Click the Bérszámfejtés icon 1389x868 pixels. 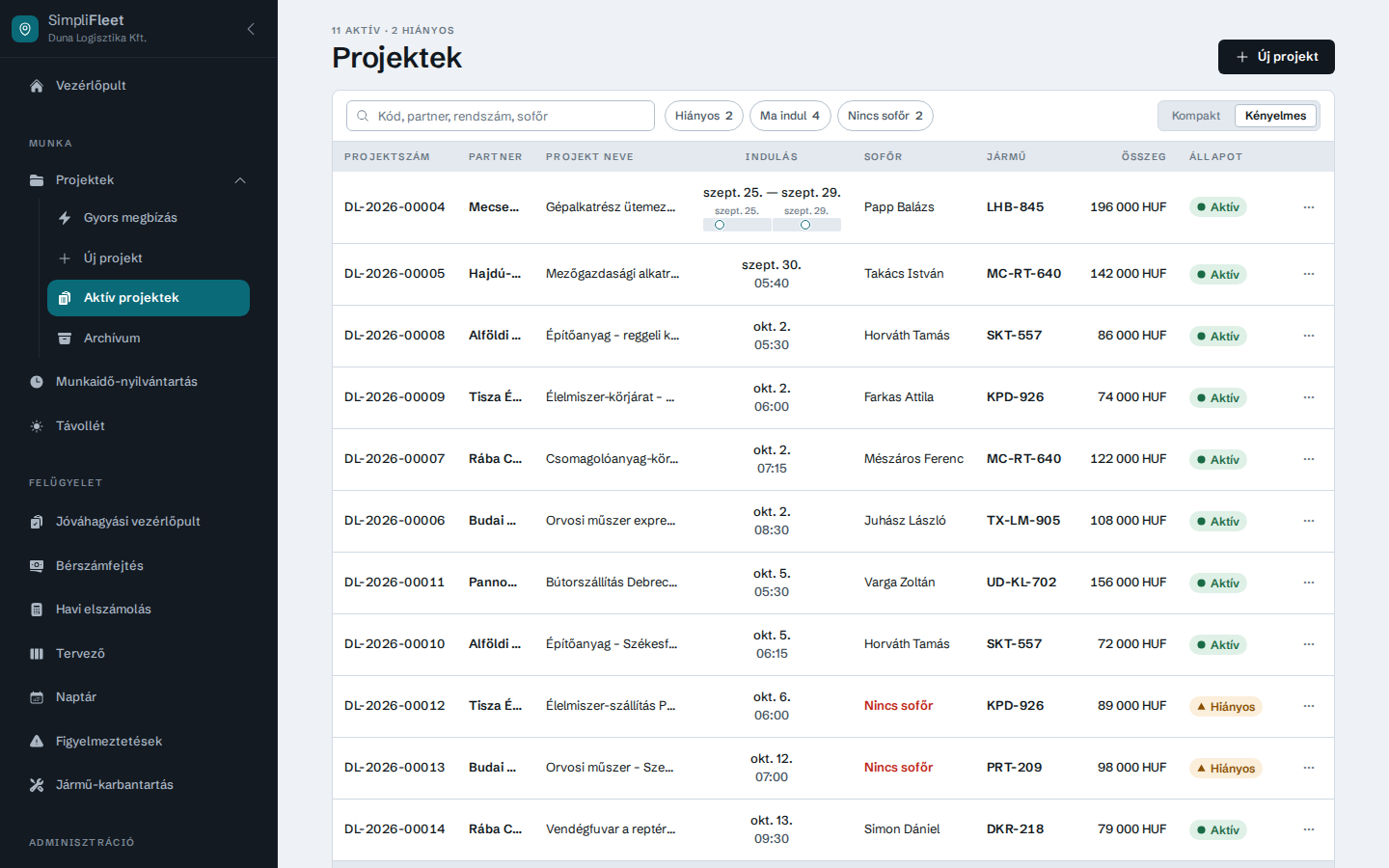coord(37,566)
